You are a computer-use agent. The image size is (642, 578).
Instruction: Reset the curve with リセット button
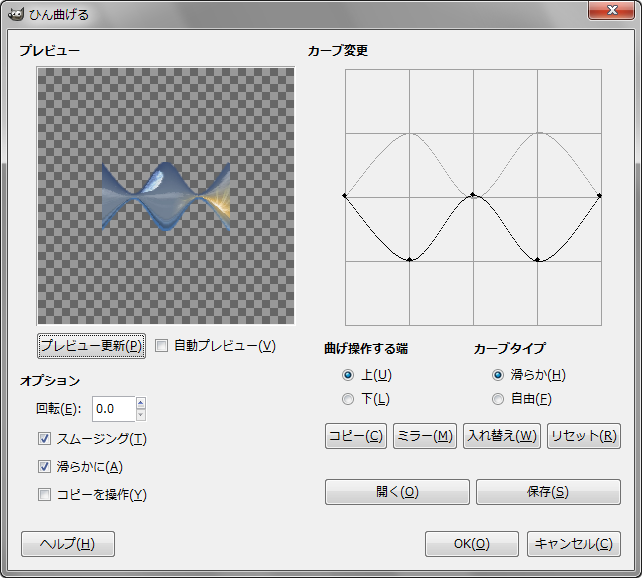pyautogui.click(x=584, y=436)
